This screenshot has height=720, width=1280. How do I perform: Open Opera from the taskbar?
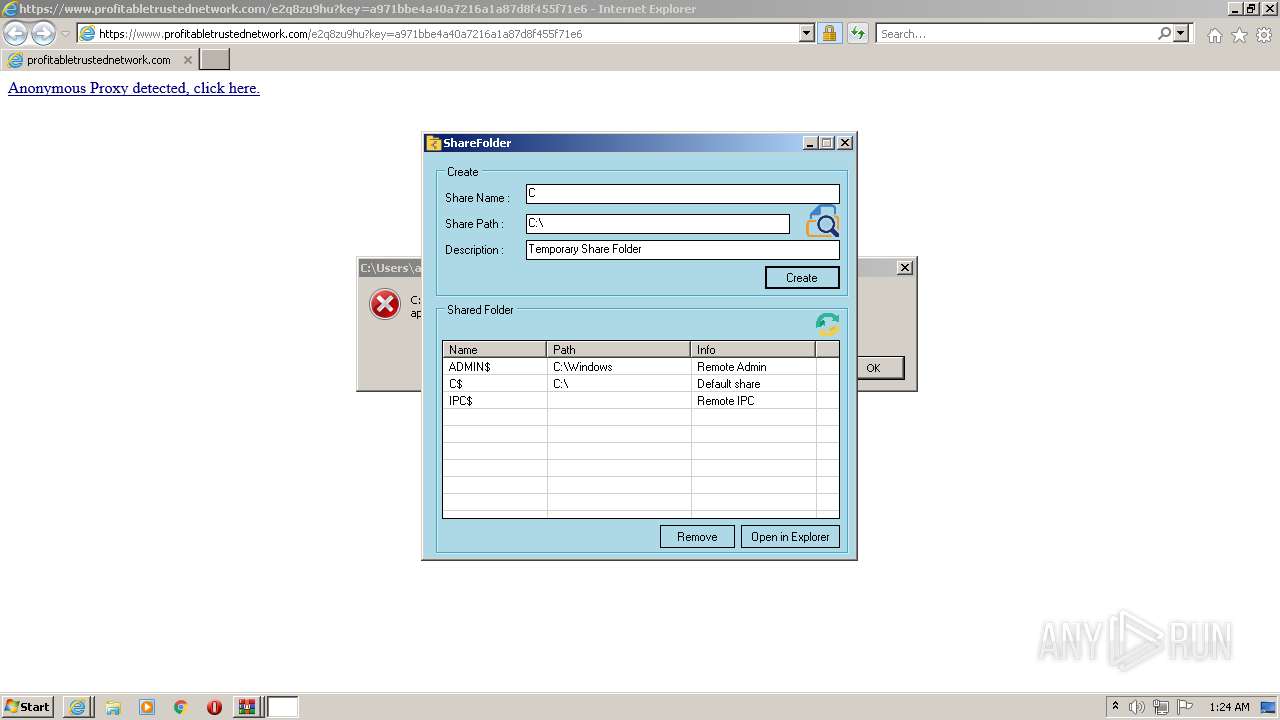pos(214,707)
